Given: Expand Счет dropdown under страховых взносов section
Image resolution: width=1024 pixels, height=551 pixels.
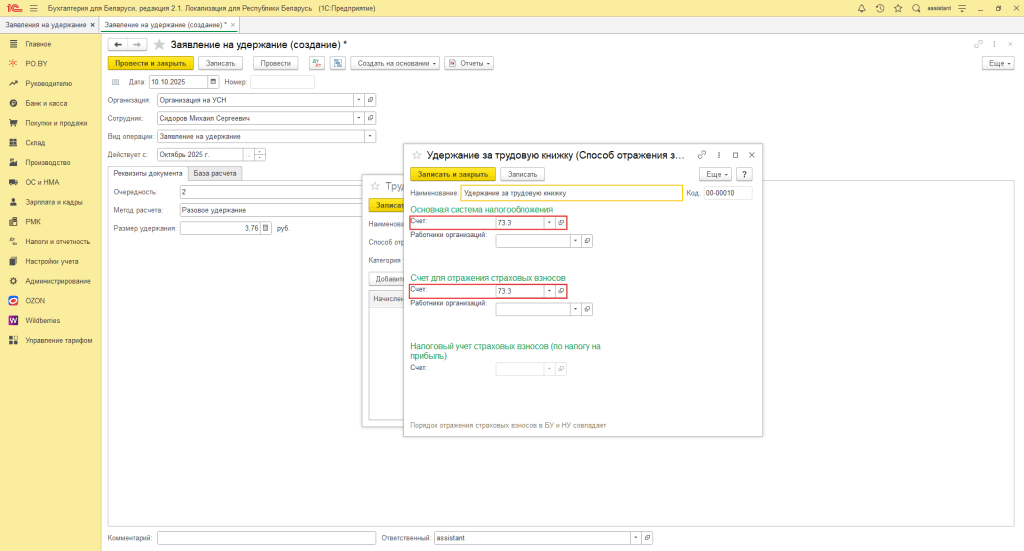Looking at the screenshot, I should [548, 291].
